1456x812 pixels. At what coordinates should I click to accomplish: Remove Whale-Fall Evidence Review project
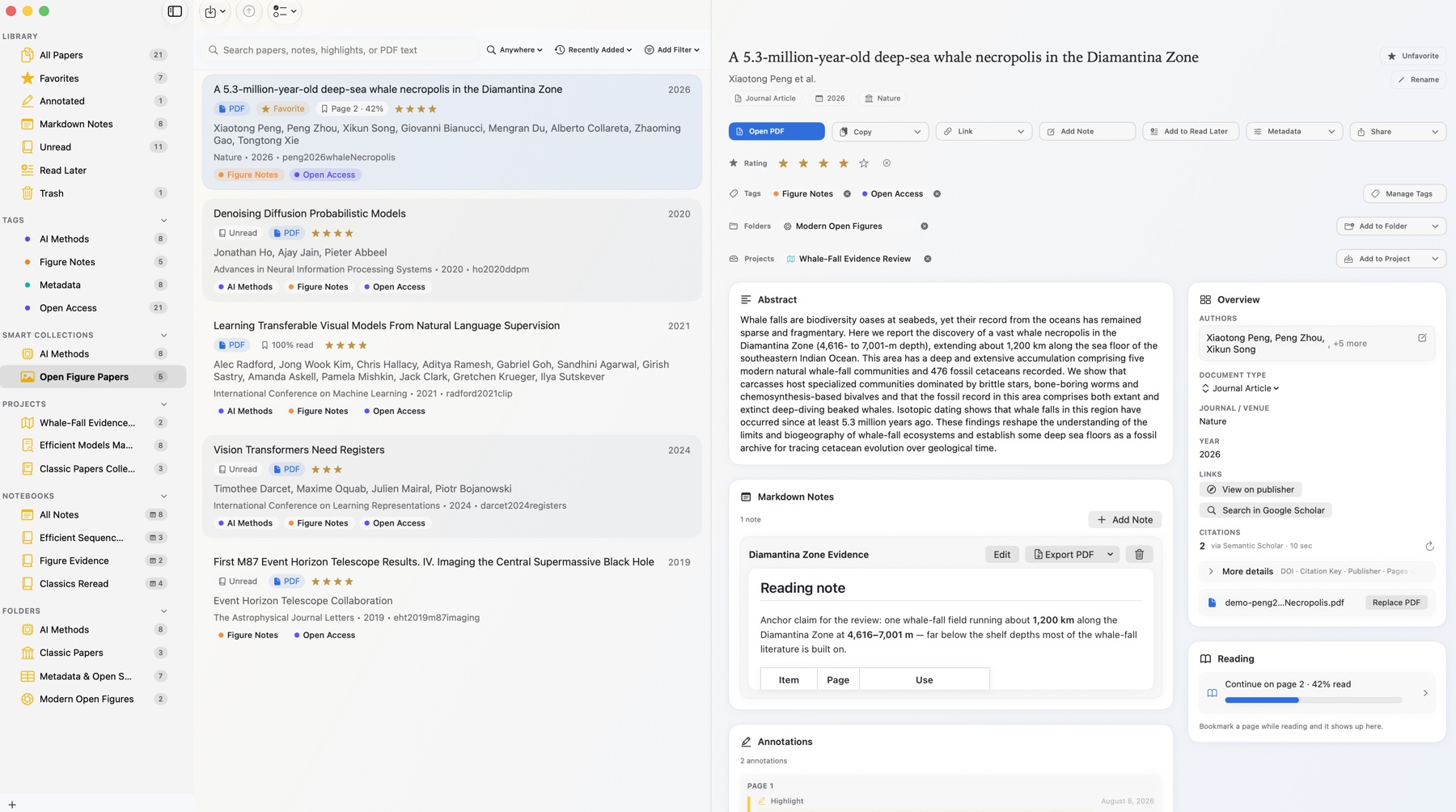pyautogui.click(x=928, y=259)
